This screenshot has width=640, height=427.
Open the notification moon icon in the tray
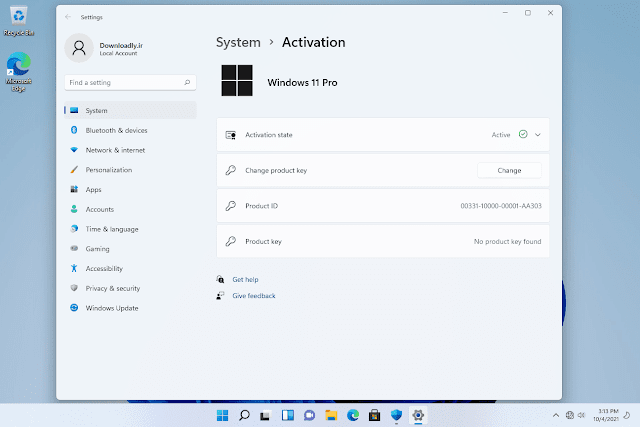(x=627, y=415)
